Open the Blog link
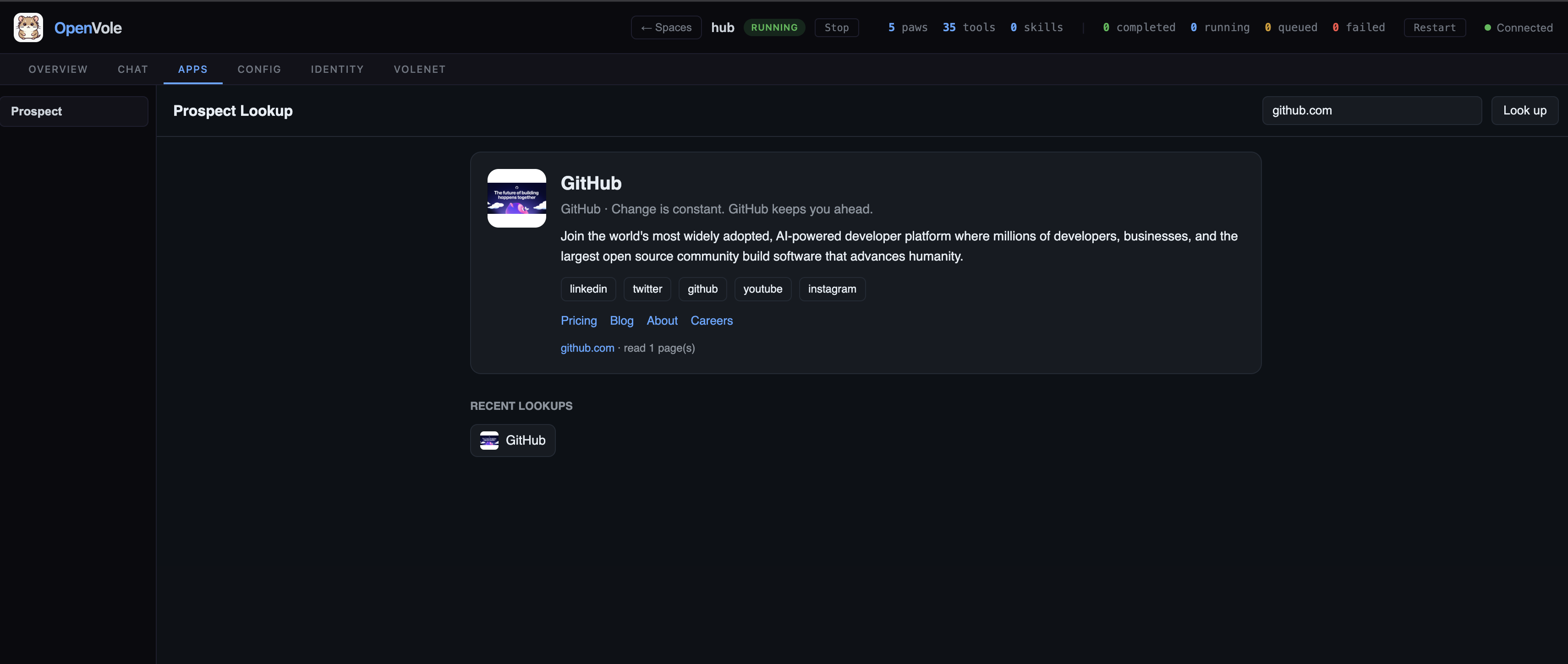The image size is (1568, 664). [x=621, y=321]
